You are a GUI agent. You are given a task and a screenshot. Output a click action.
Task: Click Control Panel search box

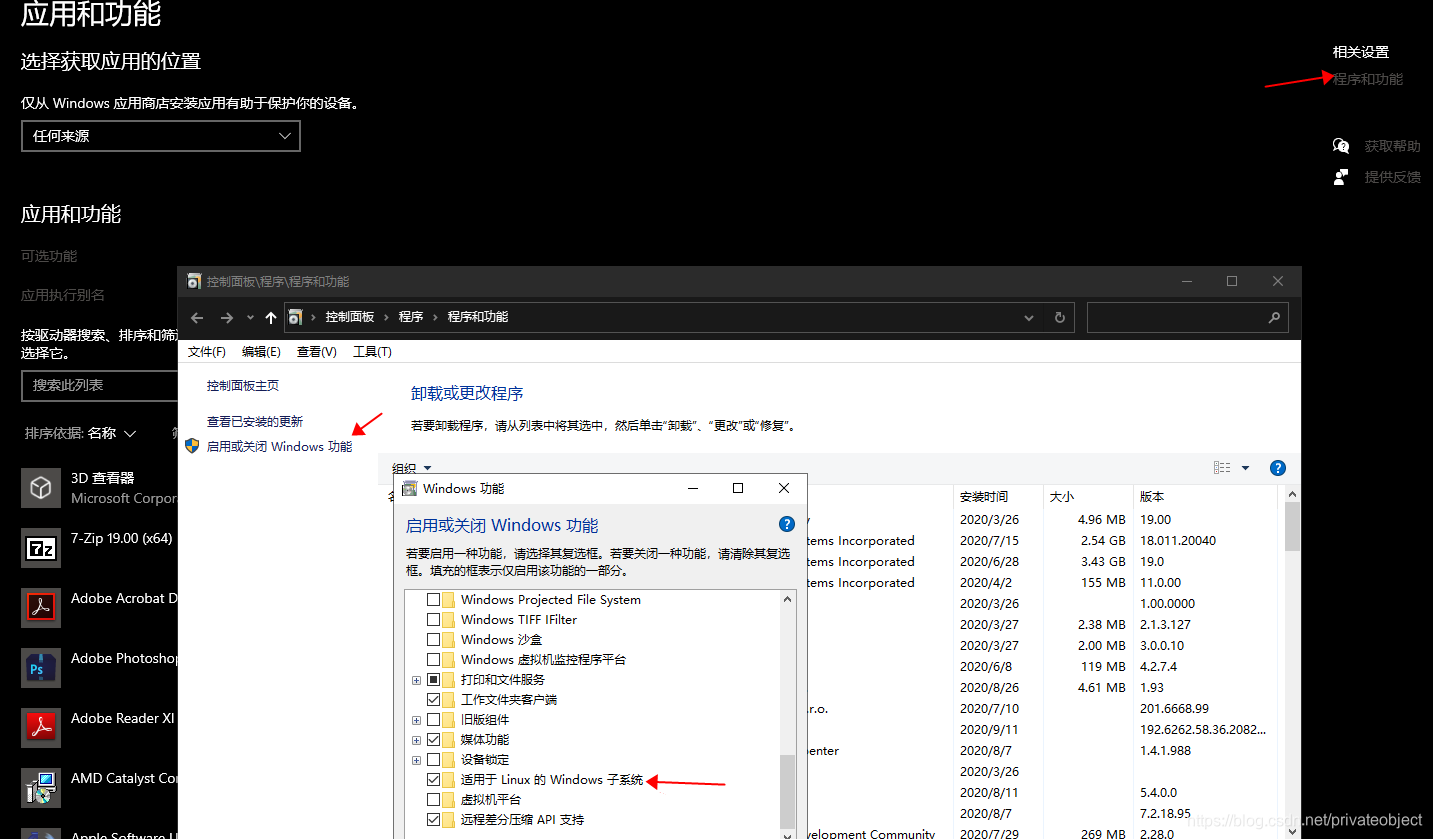[1188, 317]
